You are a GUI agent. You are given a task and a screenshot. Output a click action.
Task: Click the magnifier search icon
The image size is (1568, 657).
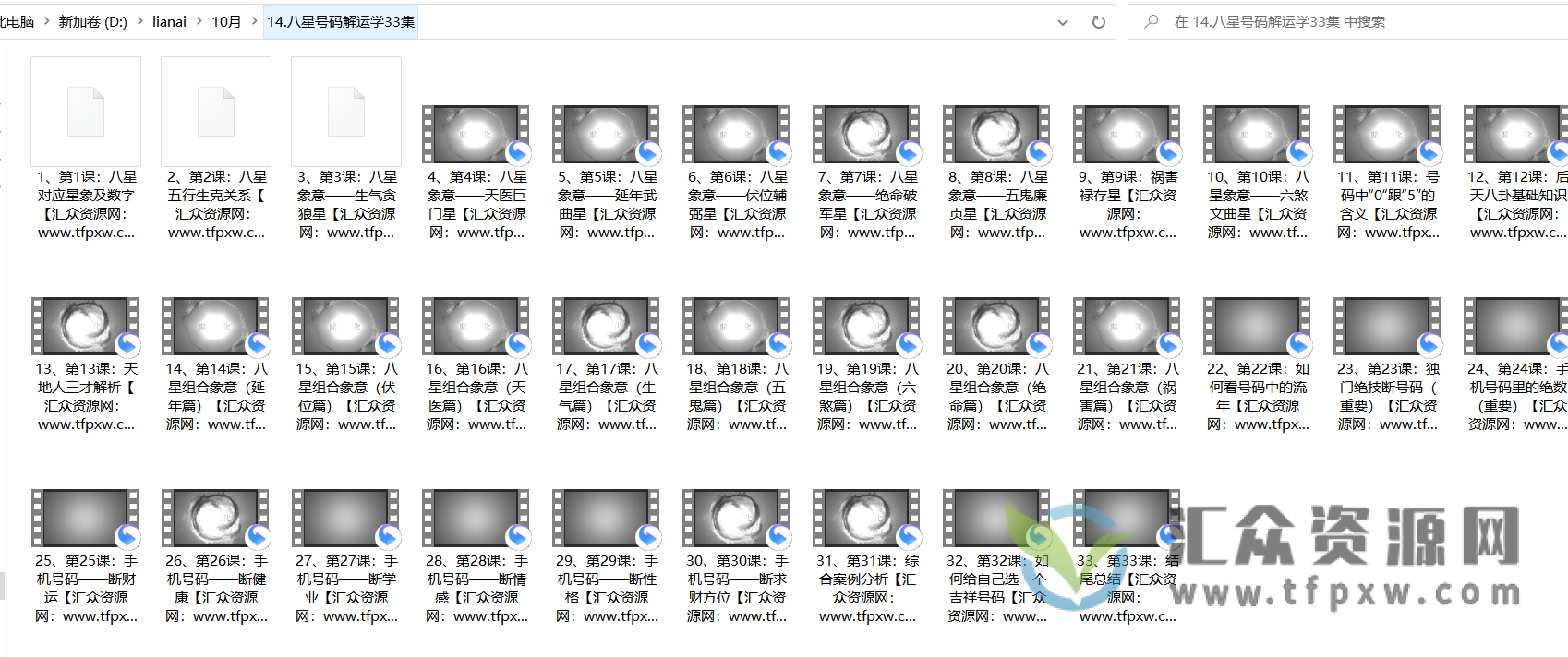pyautogui.click(x=1151, y=22)
